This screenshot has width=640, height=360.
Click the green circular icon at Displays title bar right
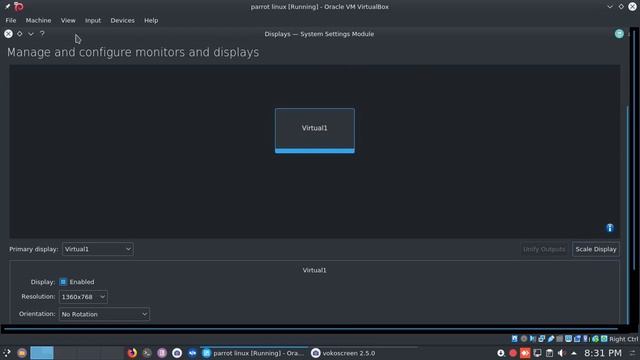[x=619, y=34]
